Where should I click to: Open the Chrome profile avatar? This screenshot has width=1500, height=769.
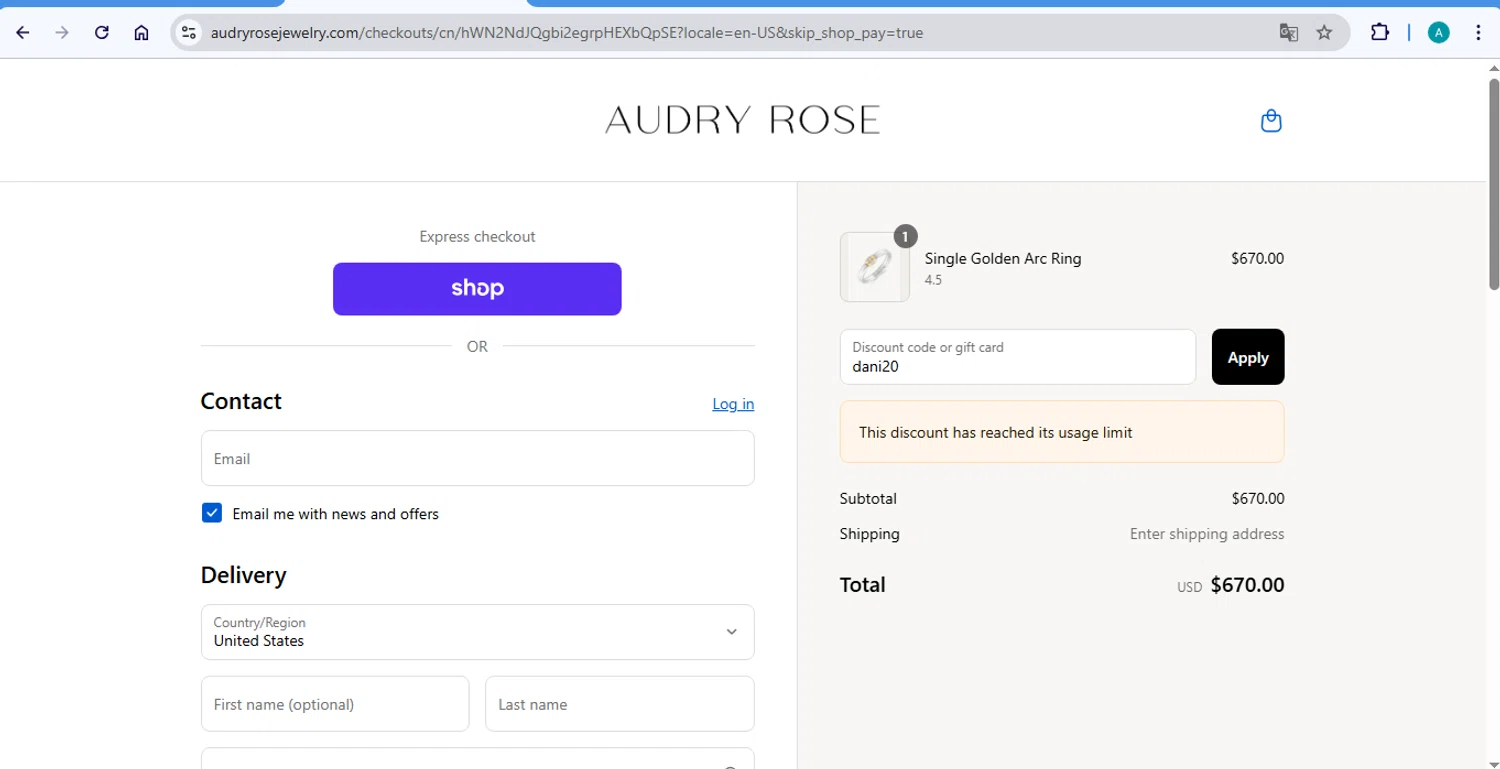(1438, 32)
